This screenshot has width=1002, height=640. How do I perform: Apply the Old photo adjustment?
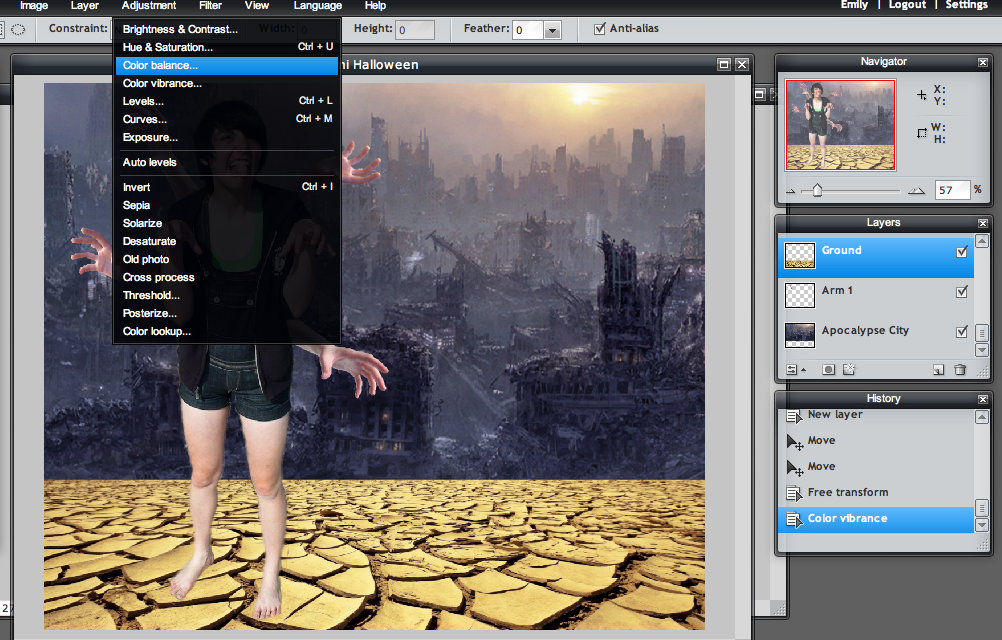[227, 259]
